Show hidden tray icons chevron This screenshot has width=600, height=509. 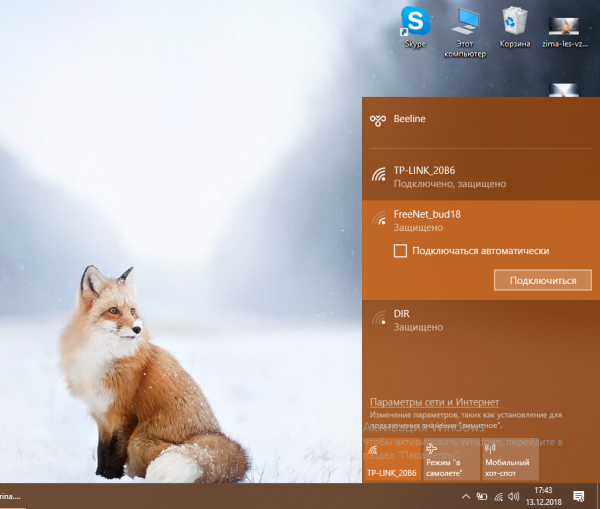click(x=466, y=496)
